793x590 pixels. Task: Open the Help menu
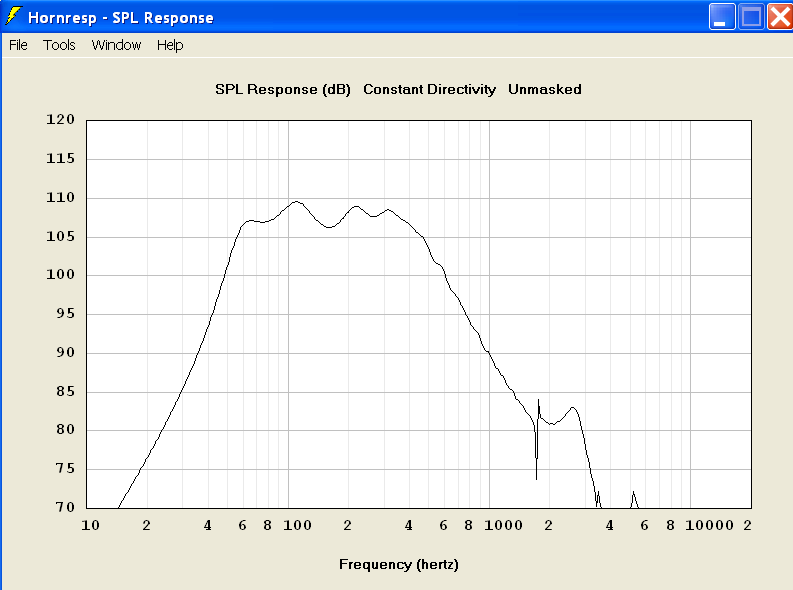(170, 45)
